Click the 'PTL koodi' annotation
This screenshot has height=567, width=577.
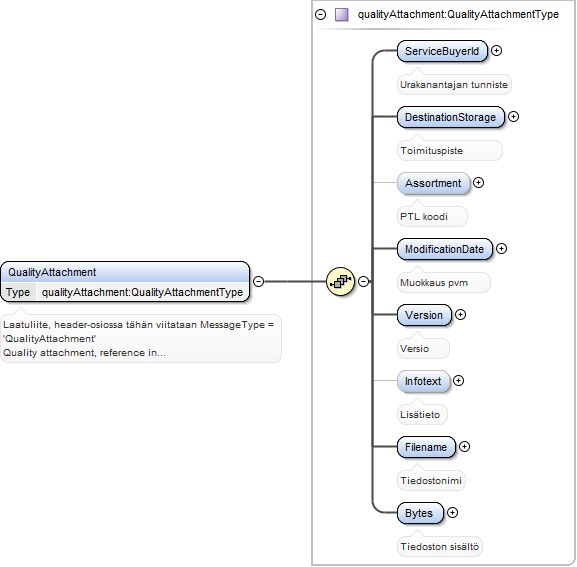point(432,216)
